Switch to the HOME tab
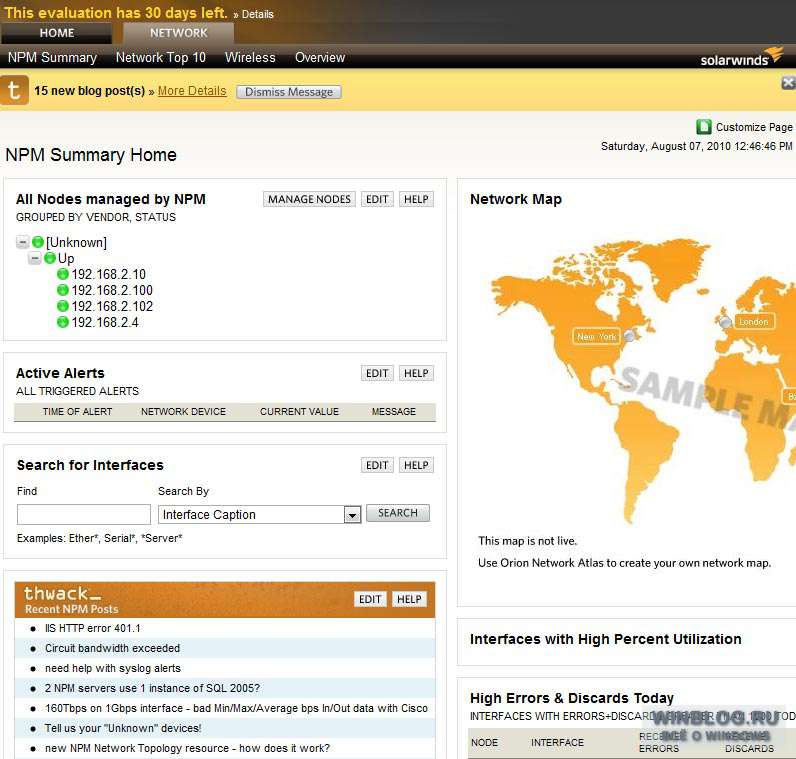The width and height of the screenshot is (796, 759). tap(56, 33)
